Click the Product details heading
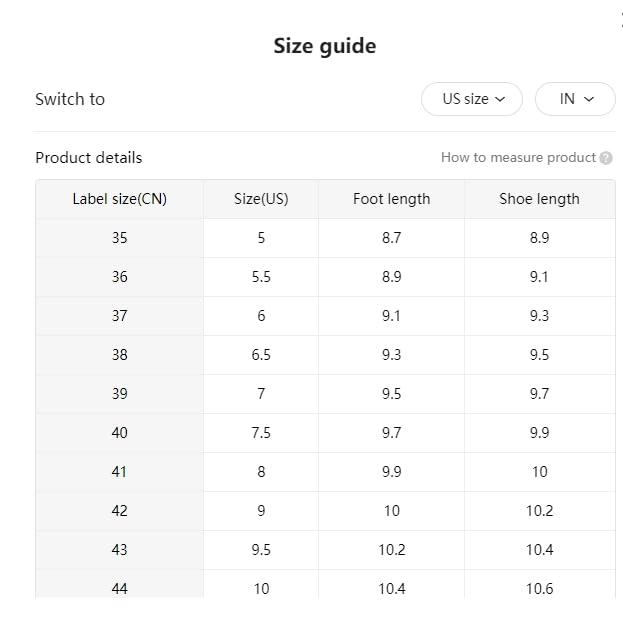The image size is (623, 621). 89,158
